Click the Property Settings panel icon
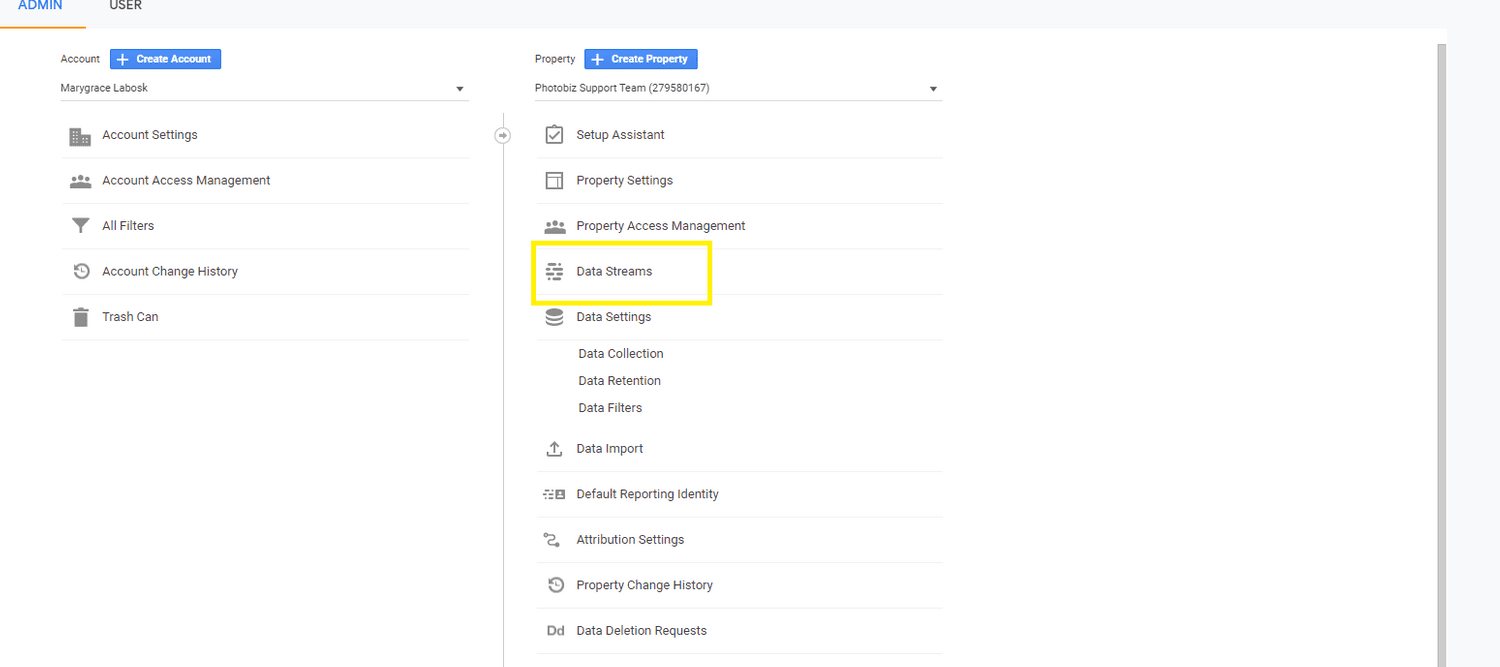1500x667 pixels. point(554,180)
